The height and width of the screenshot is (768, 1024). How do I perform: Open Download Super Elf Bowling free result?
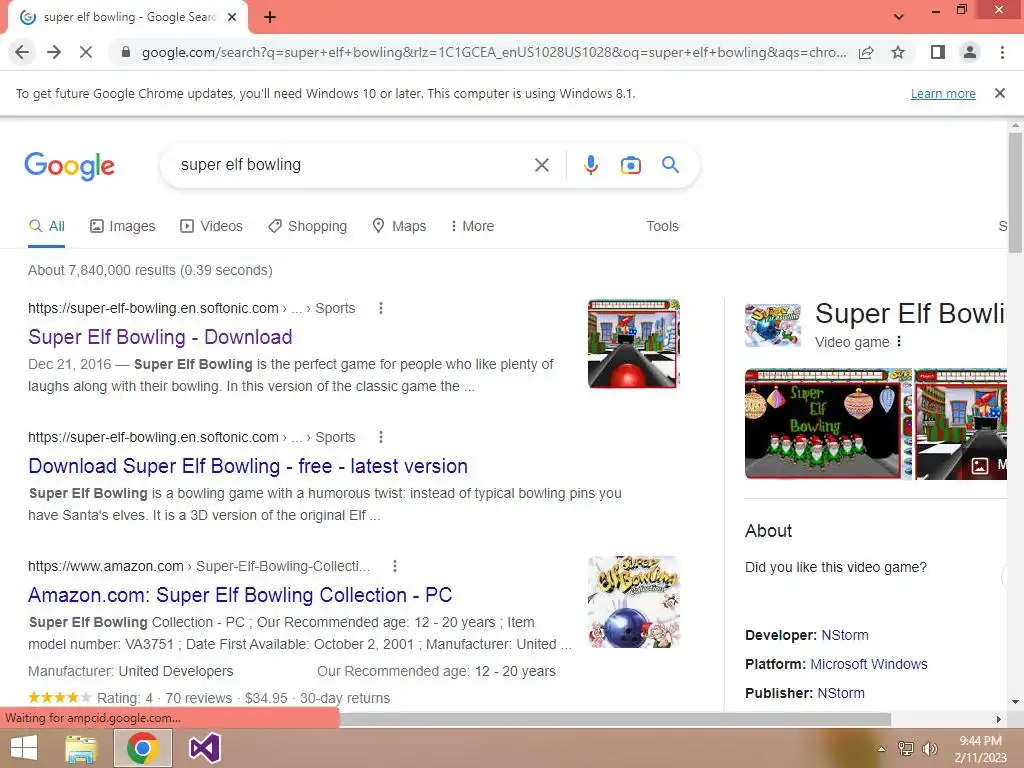pos(248,466)
